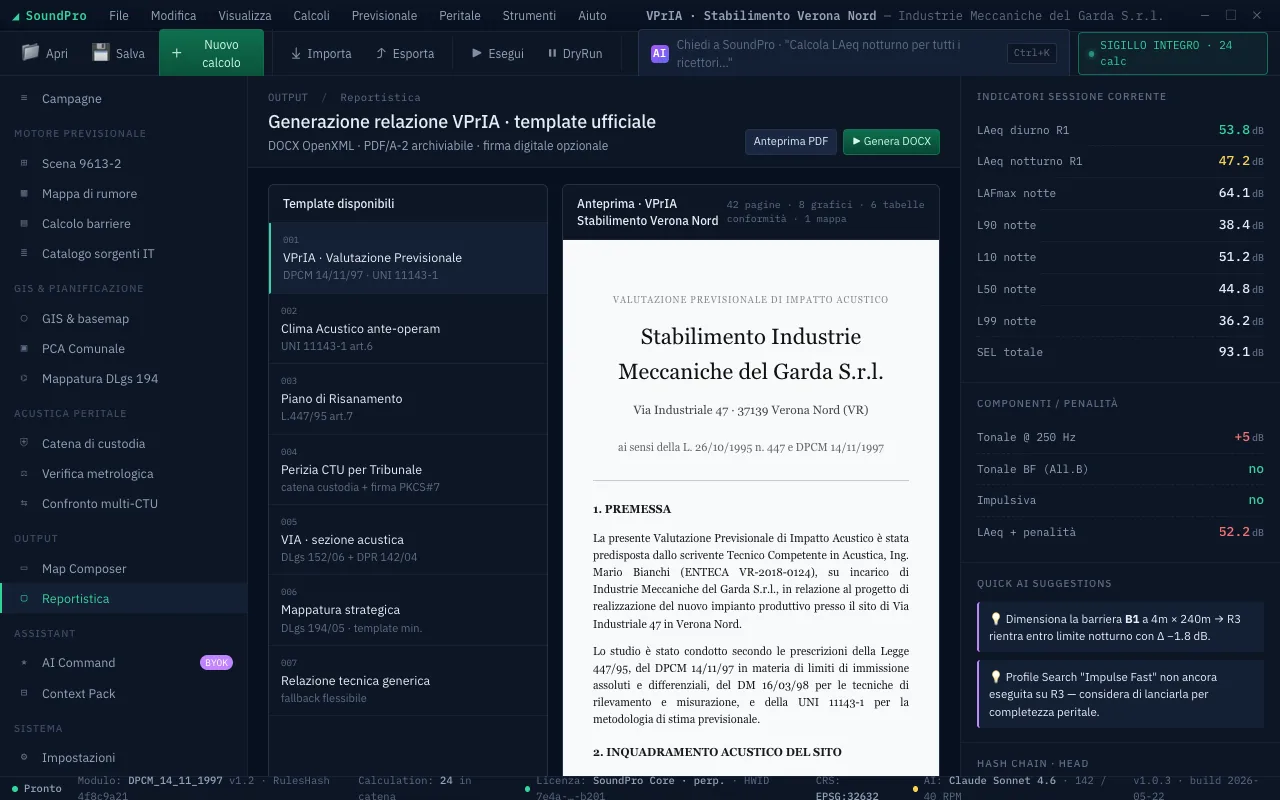This screenshot has width=1280, height=800.
Task: Click the Esporta upload arrow icon
Action: [x=381, y=53]
